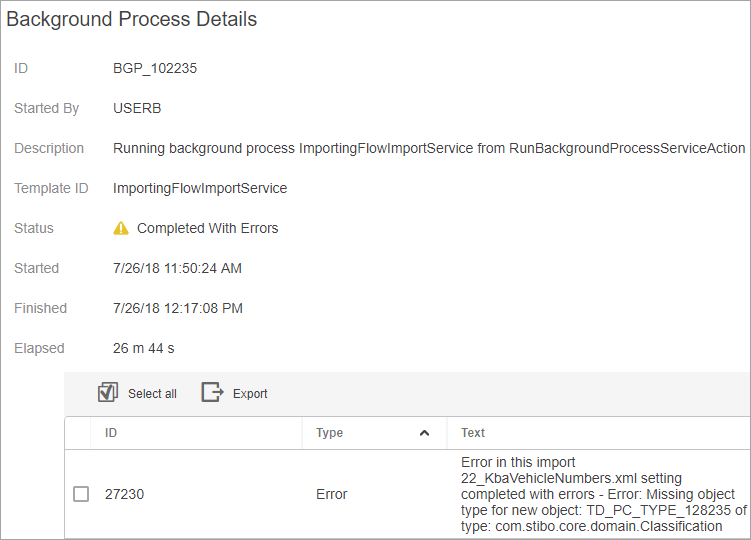Click the Template ID value ImportingFlowImportService
The width and height of the screenshot is (751, 540).
click(200, 188)
